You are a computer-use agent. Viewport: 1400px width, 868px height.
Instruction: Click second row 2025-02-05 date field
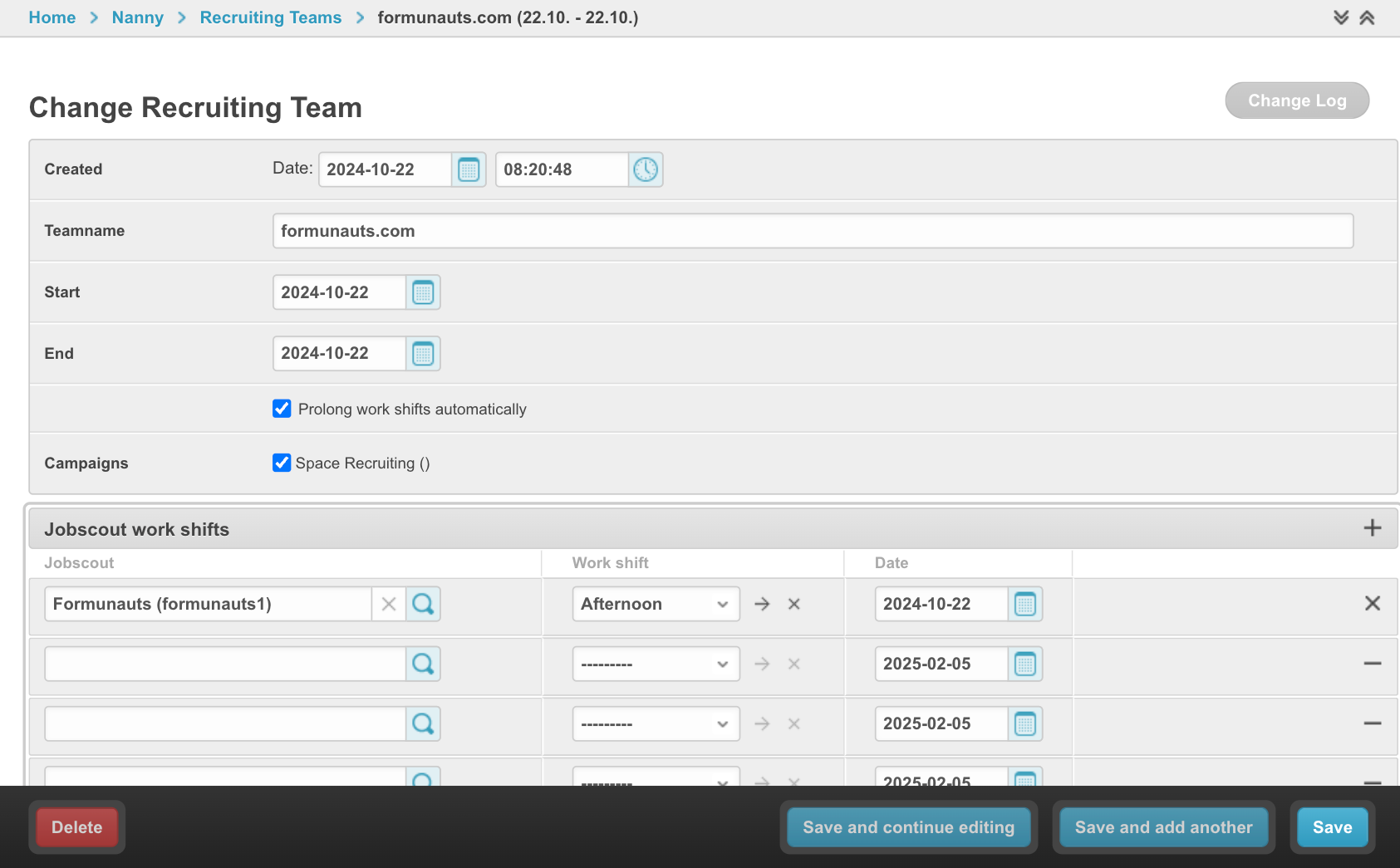[942, 664]
